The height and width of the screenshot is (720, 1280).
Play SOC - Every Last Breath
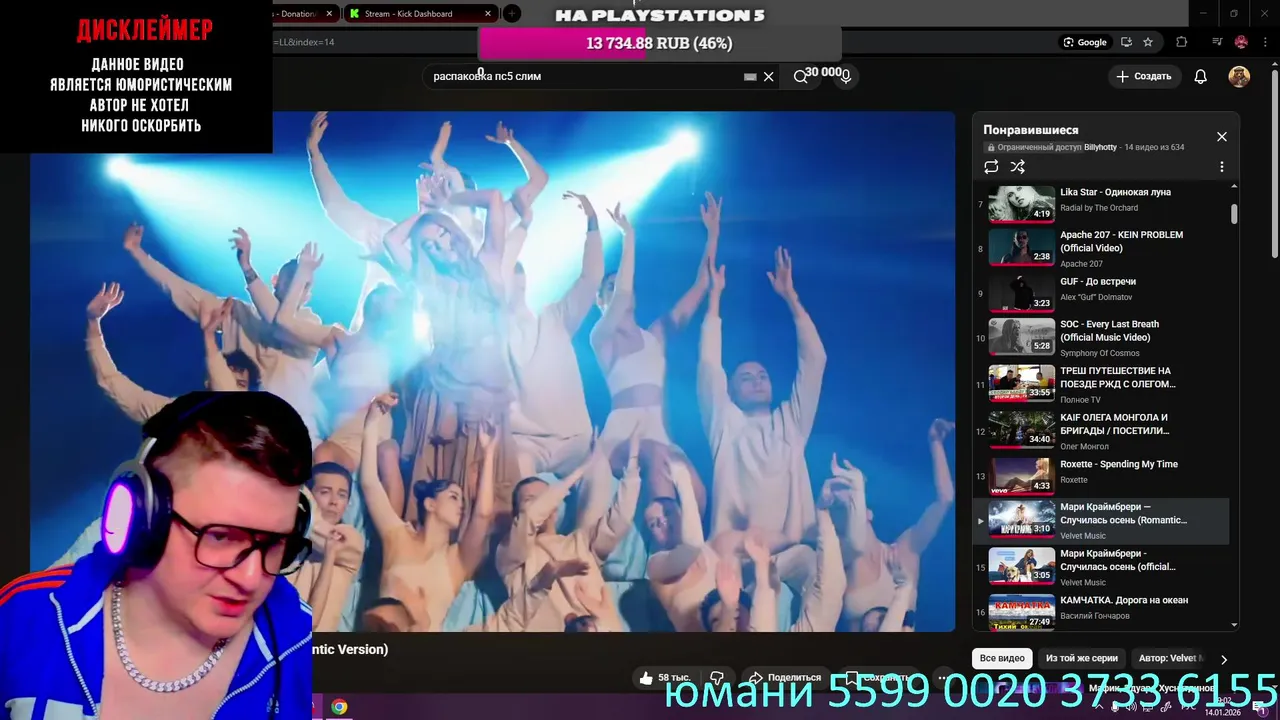click(1109, 331)
